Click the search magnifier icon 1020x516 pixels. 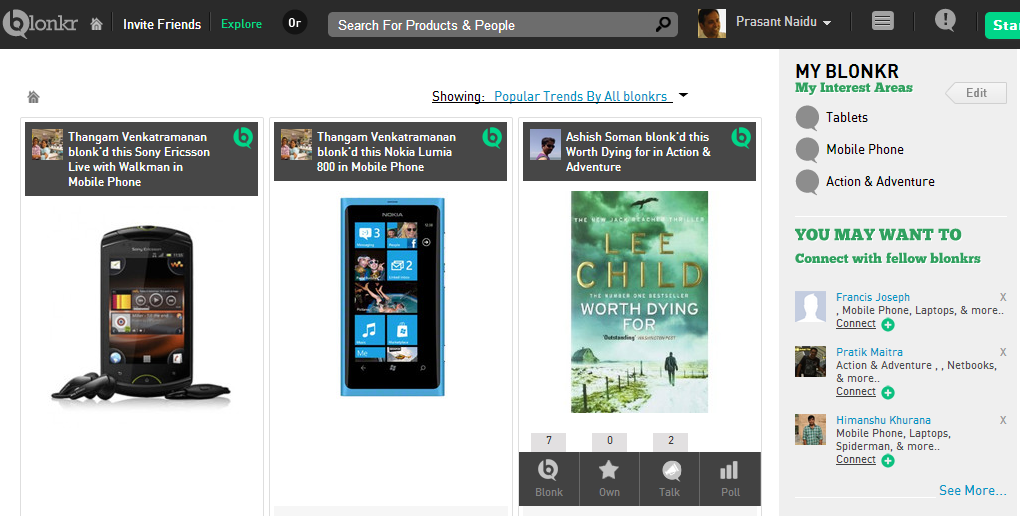pos(663,25)
